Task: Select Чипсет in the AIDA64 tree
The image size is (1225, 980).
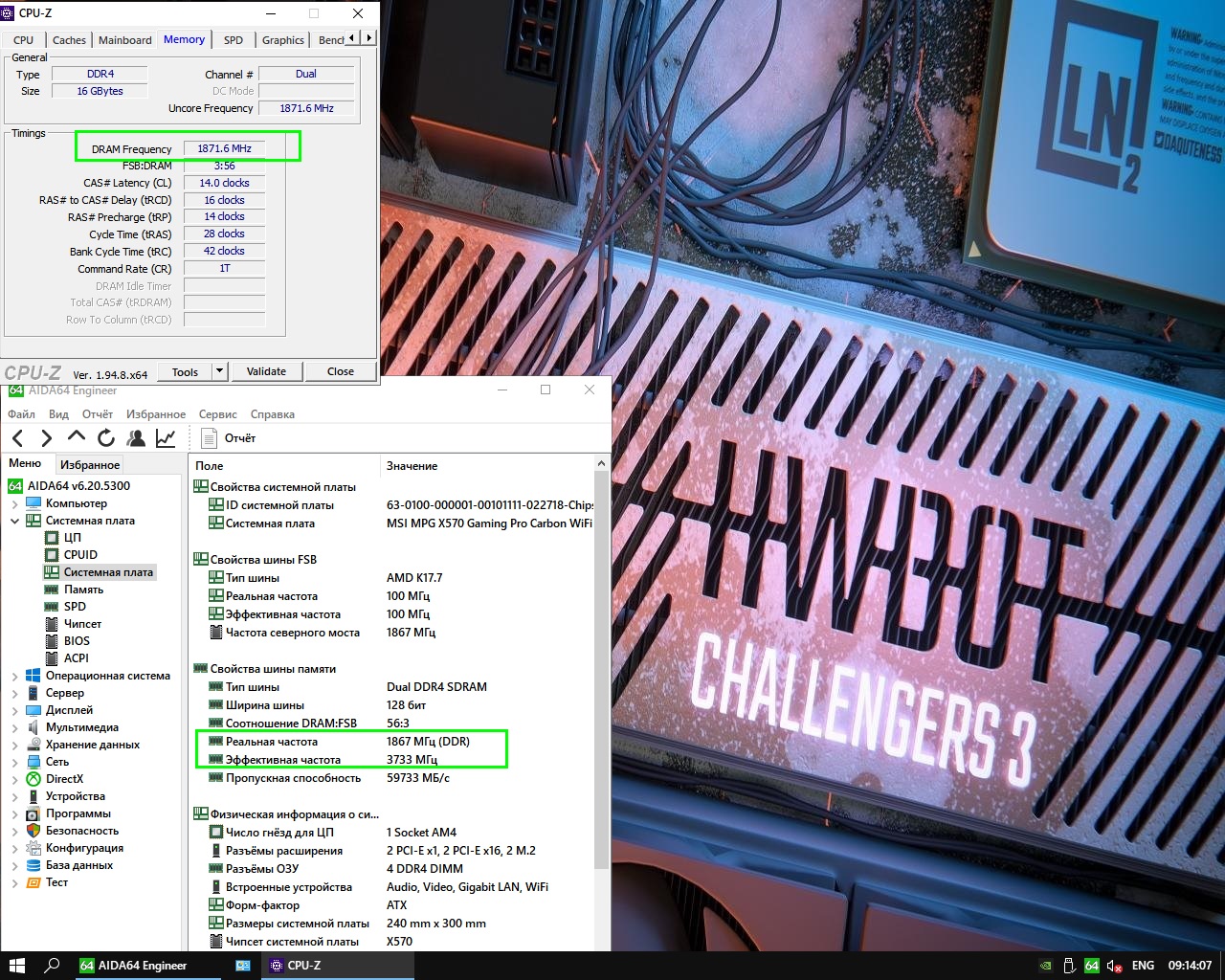Action: 82,624
